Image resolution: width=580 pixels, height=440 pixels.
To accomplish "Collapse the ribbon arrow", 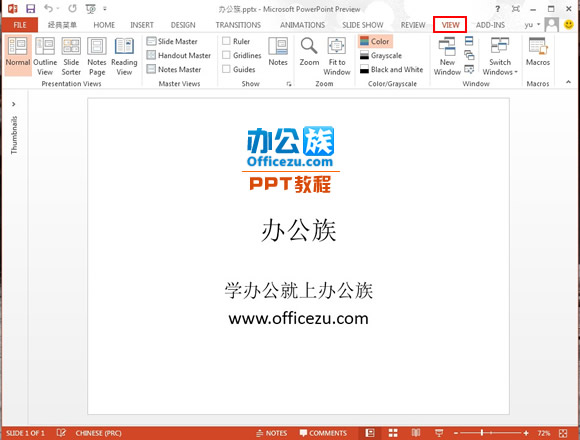I will click(568, 82).
